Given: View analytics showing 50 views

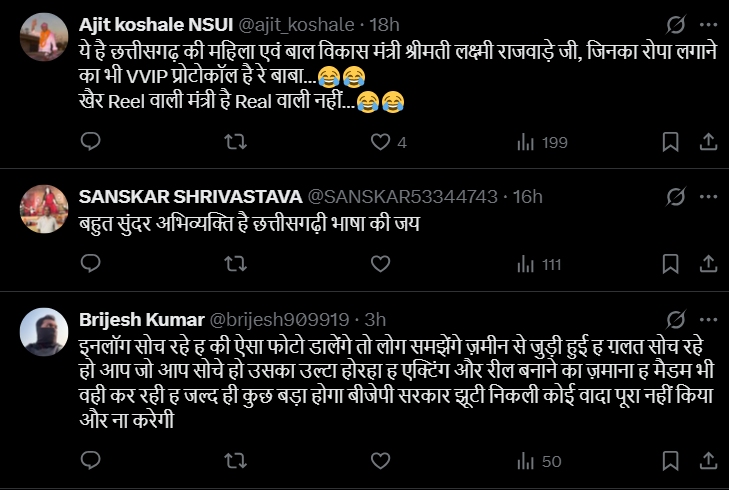Looking at the screenshot, I should [538, 461].
